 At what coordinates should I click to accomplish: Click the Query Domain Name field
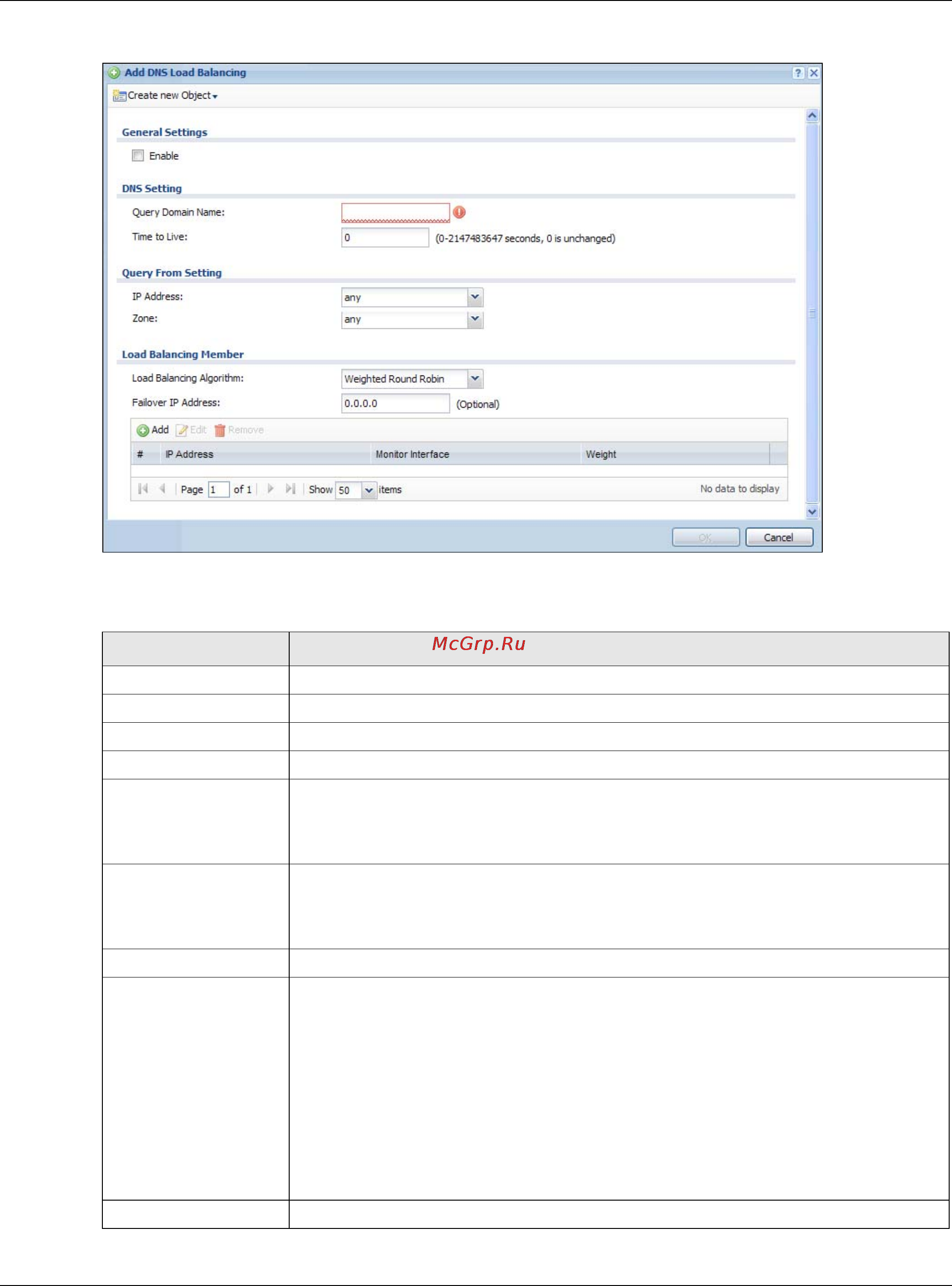395,213
